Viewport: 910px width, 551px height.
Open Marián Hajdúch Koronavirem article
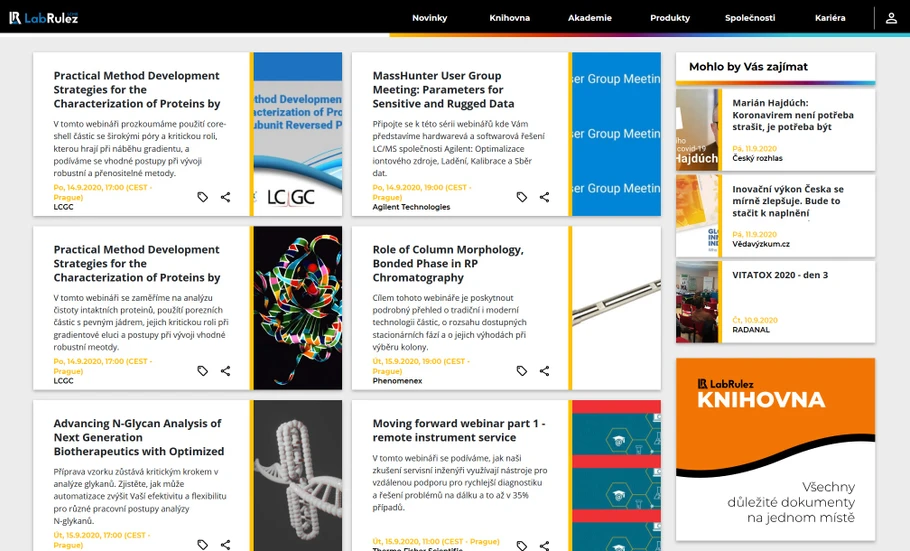[793, 115]
